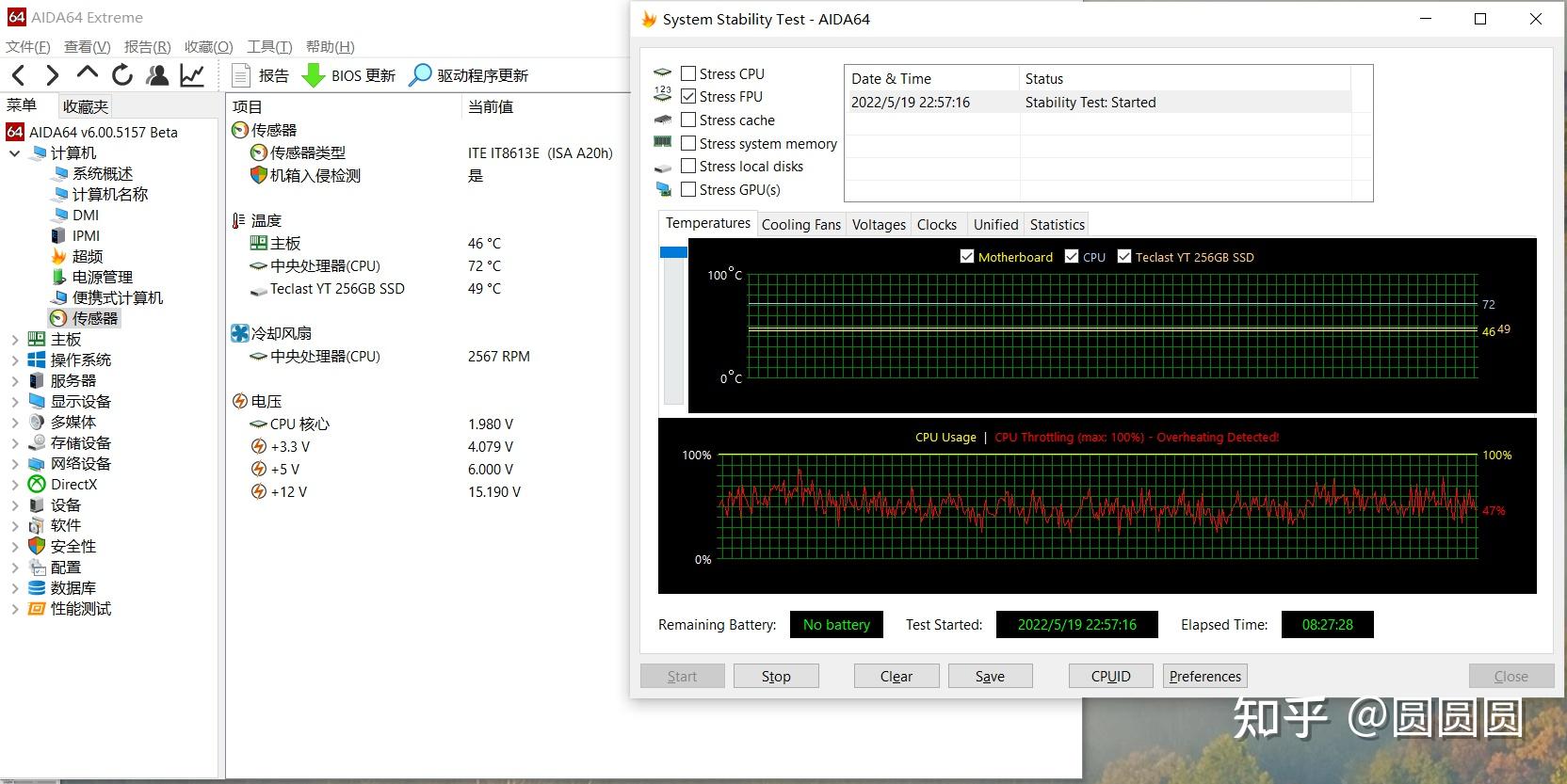Click the Refresh toolbar icon
1567x784 pixels.
pyautogui.click(x=122, y=75)
